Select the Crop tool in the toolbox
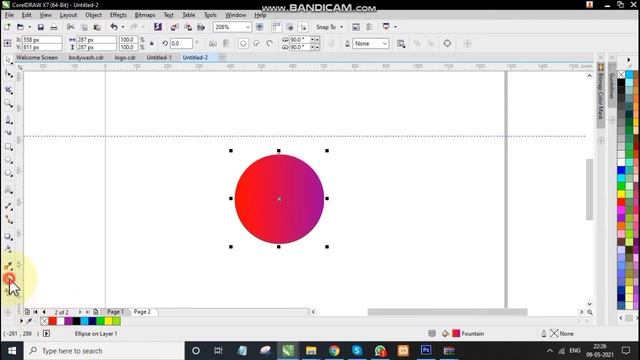Image resolution: width=640 pixels, height=360 pixels. click(x=8, y=90)
